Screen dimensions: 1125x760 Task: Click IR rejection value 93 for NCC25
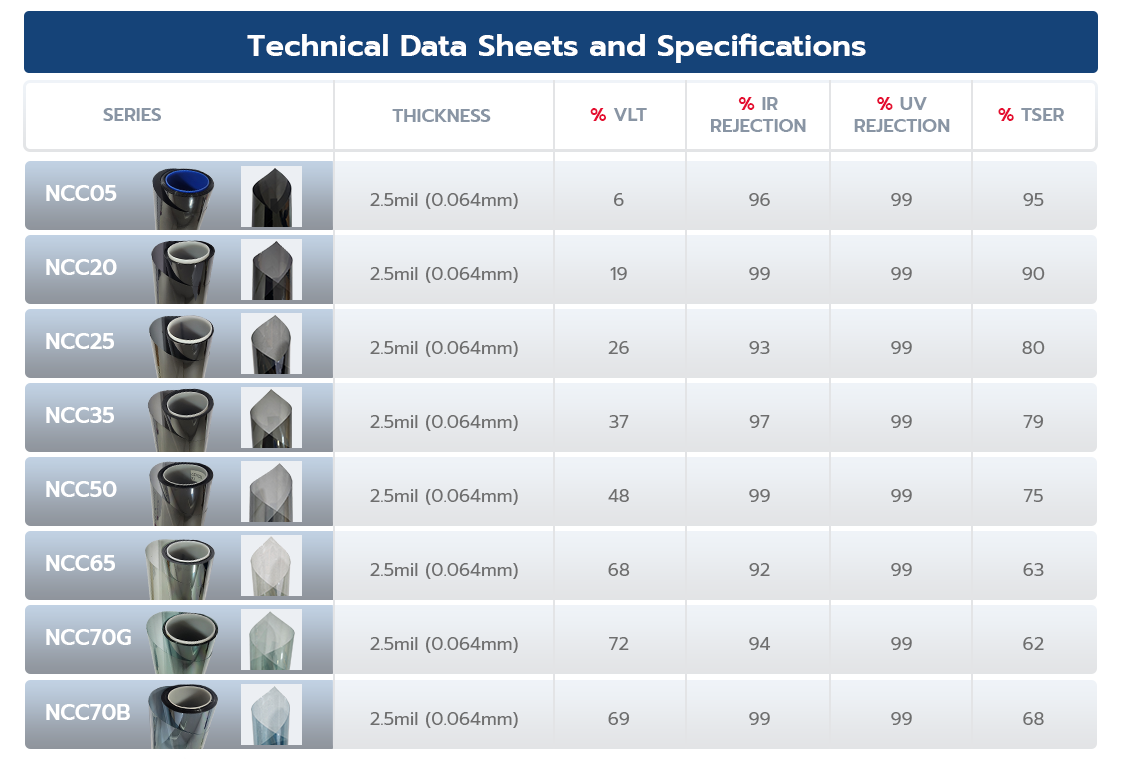coord(759,347)
